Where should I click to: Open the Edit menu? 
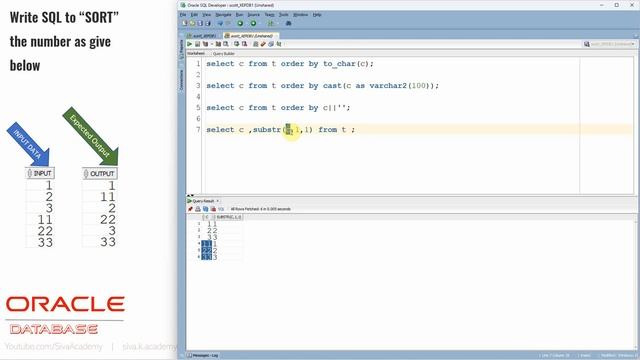(194, 15)
